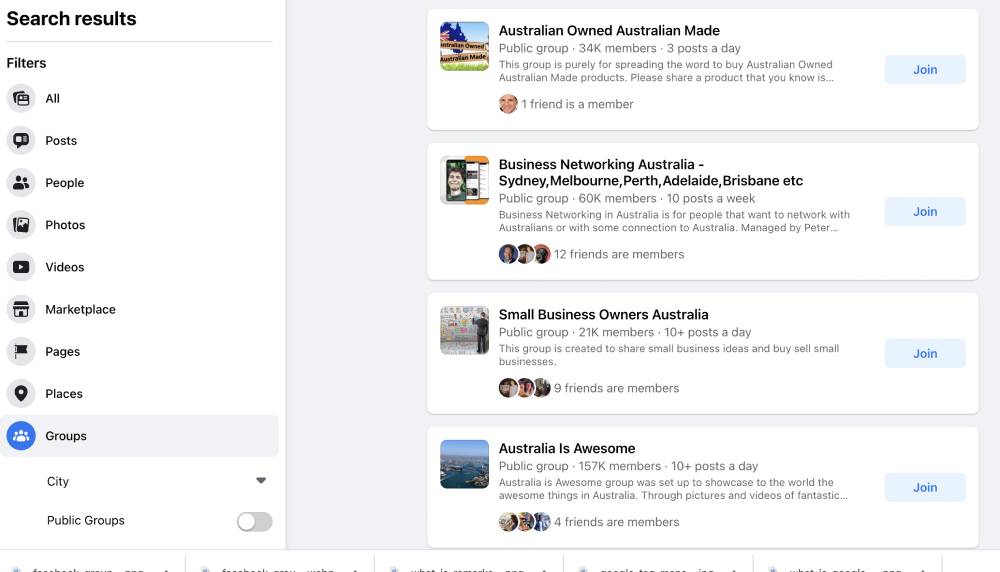1000x572 pixels.
Task: Click the Filters heading
Action: point(26,63)
